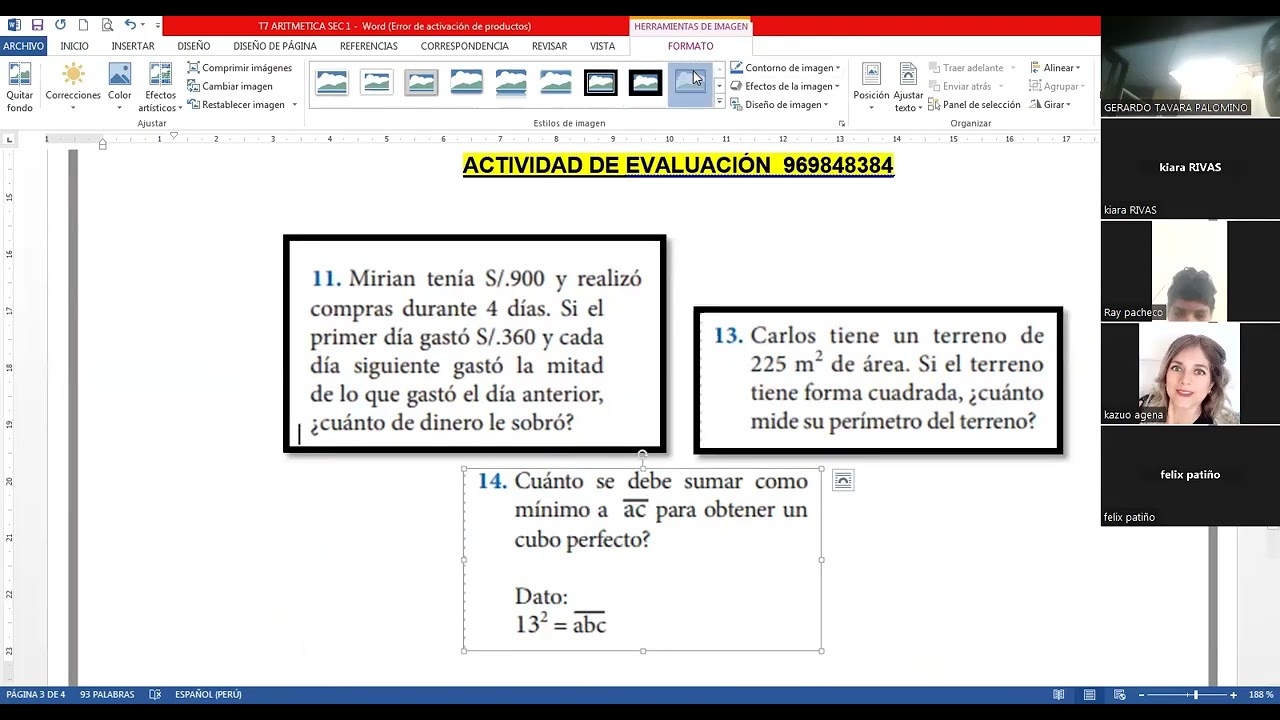Click the print preview magnifier icon
The width and height of the screenshot is (1280, 720).
tap(106, 25)
